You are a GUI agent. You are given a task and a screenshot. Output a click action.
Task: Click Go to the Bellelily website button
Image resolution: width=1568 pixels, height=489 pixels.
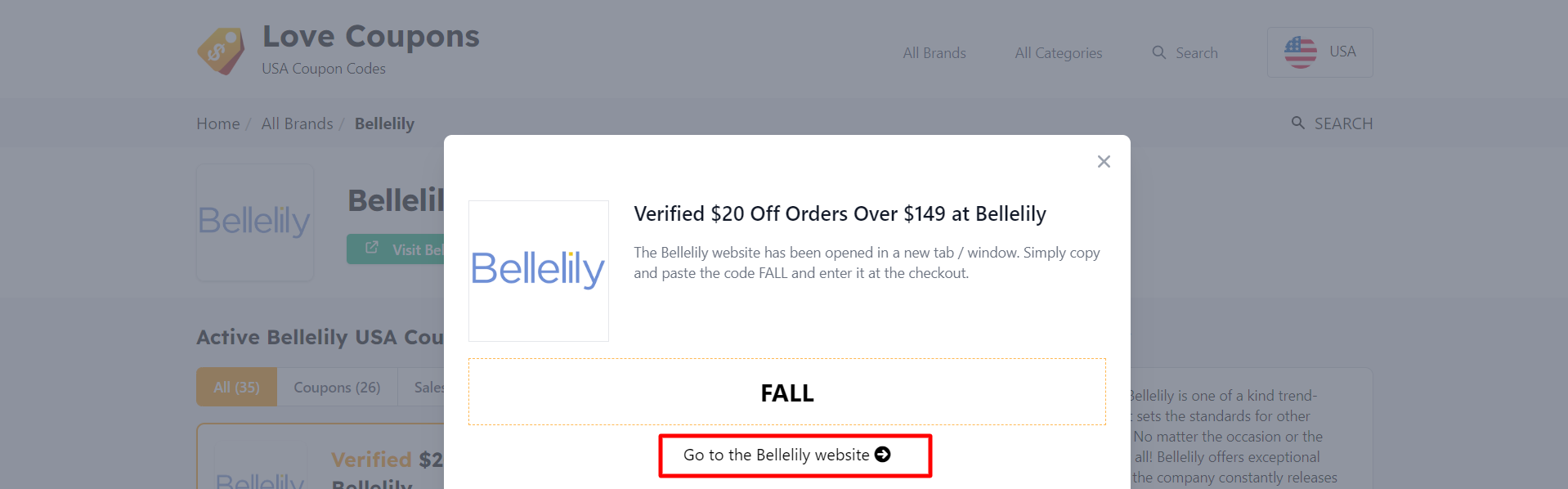(795, 455)
